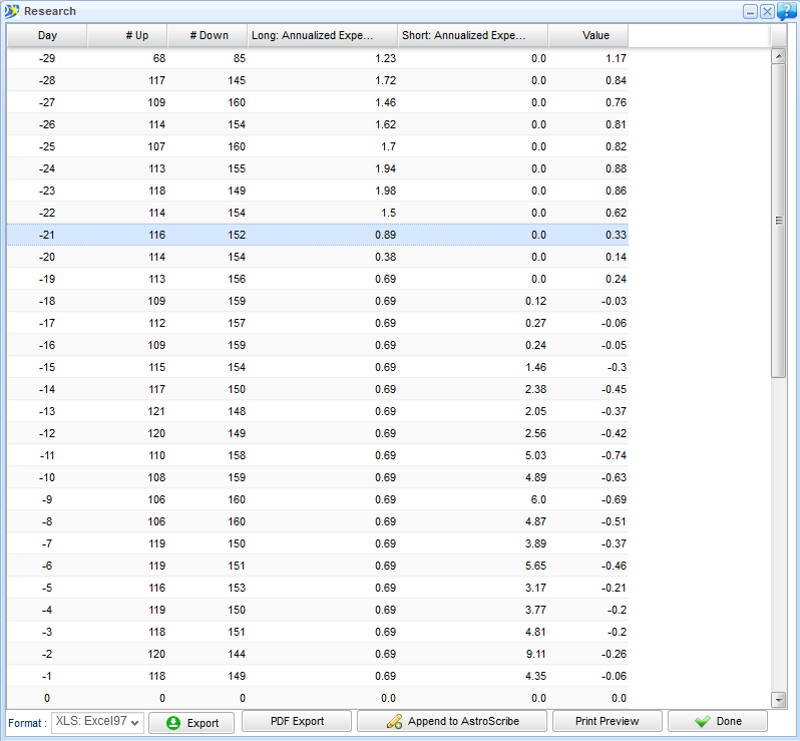Image resolution: width=800 pixels, height=741 pixels.
Task: Minimize the Research window
Action: pyautogui.click(x=749, y=11)
